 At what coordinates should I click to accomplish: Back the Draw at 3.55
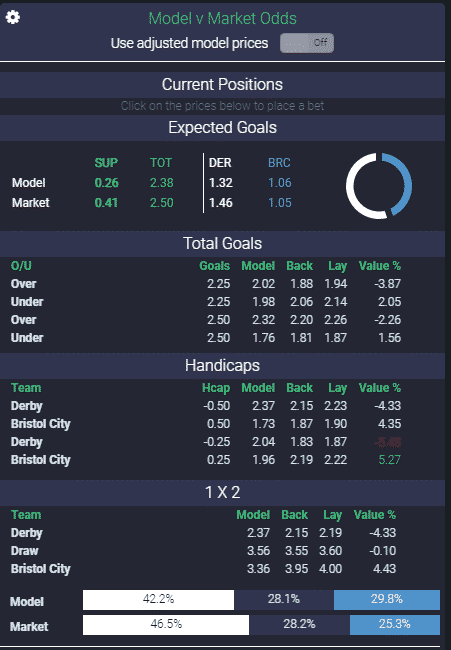point(296,551)
